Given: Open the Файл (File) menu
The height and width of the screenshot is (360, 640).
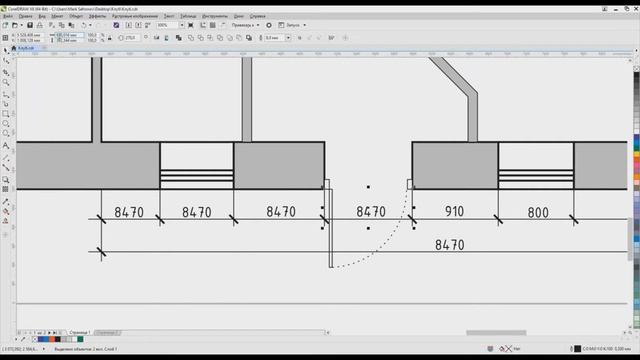Looking at the screenshot, I should [x=8, y=16].
